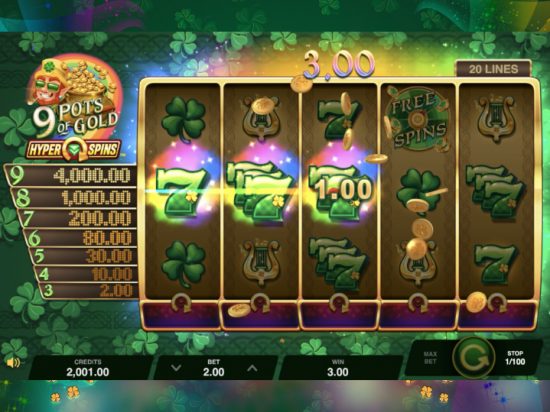This screenshot has height=412, width=550.
Task: Click the green spin button
Action: coord(474,358)
